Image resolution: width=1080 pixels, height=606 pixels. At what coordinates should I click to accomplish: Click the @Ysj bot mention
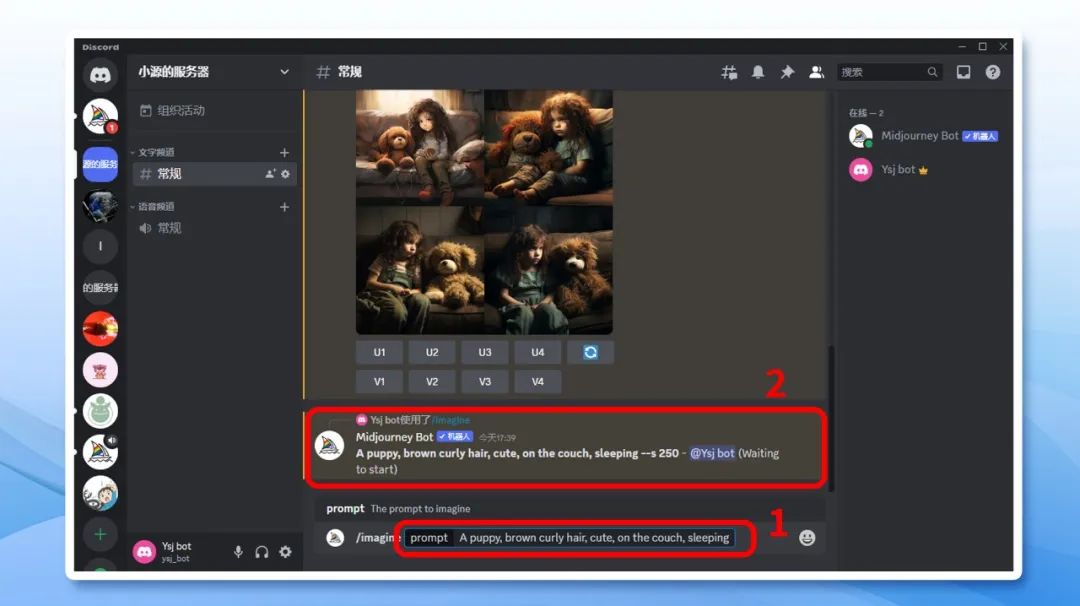point(712,453)
